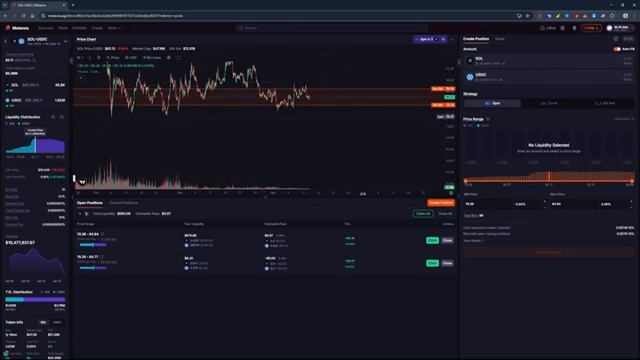Toggle Price option in chart toolbar
This screenshot has width=640, height=360.
(113, 58)
